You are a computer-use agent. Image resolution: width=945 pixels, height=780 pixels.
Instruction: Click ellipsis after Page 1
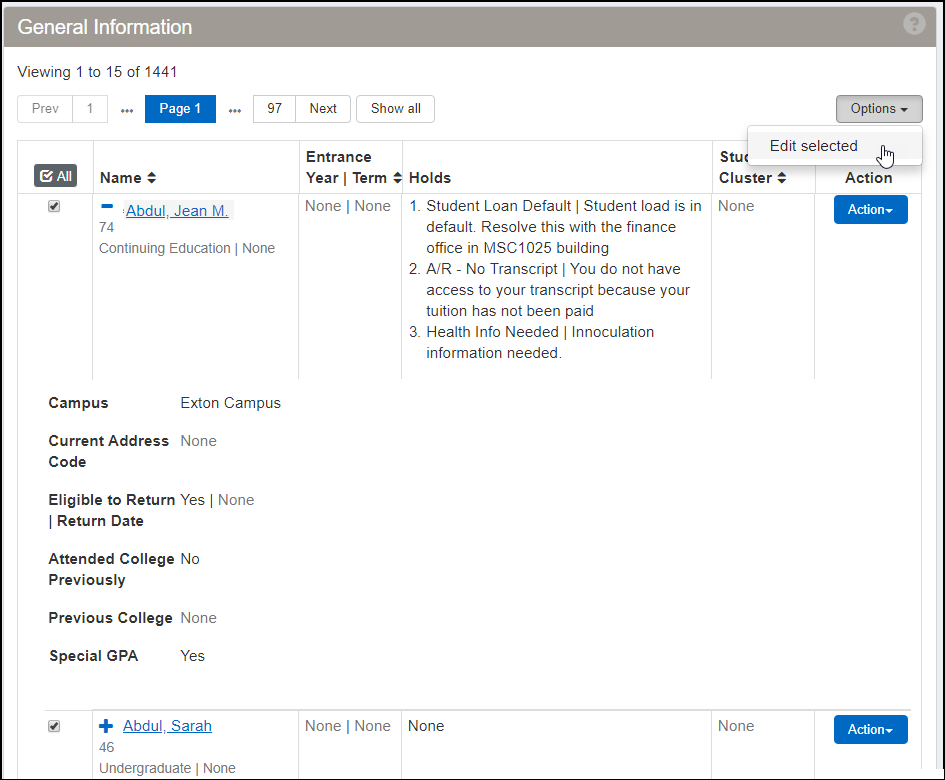(235, 109)
